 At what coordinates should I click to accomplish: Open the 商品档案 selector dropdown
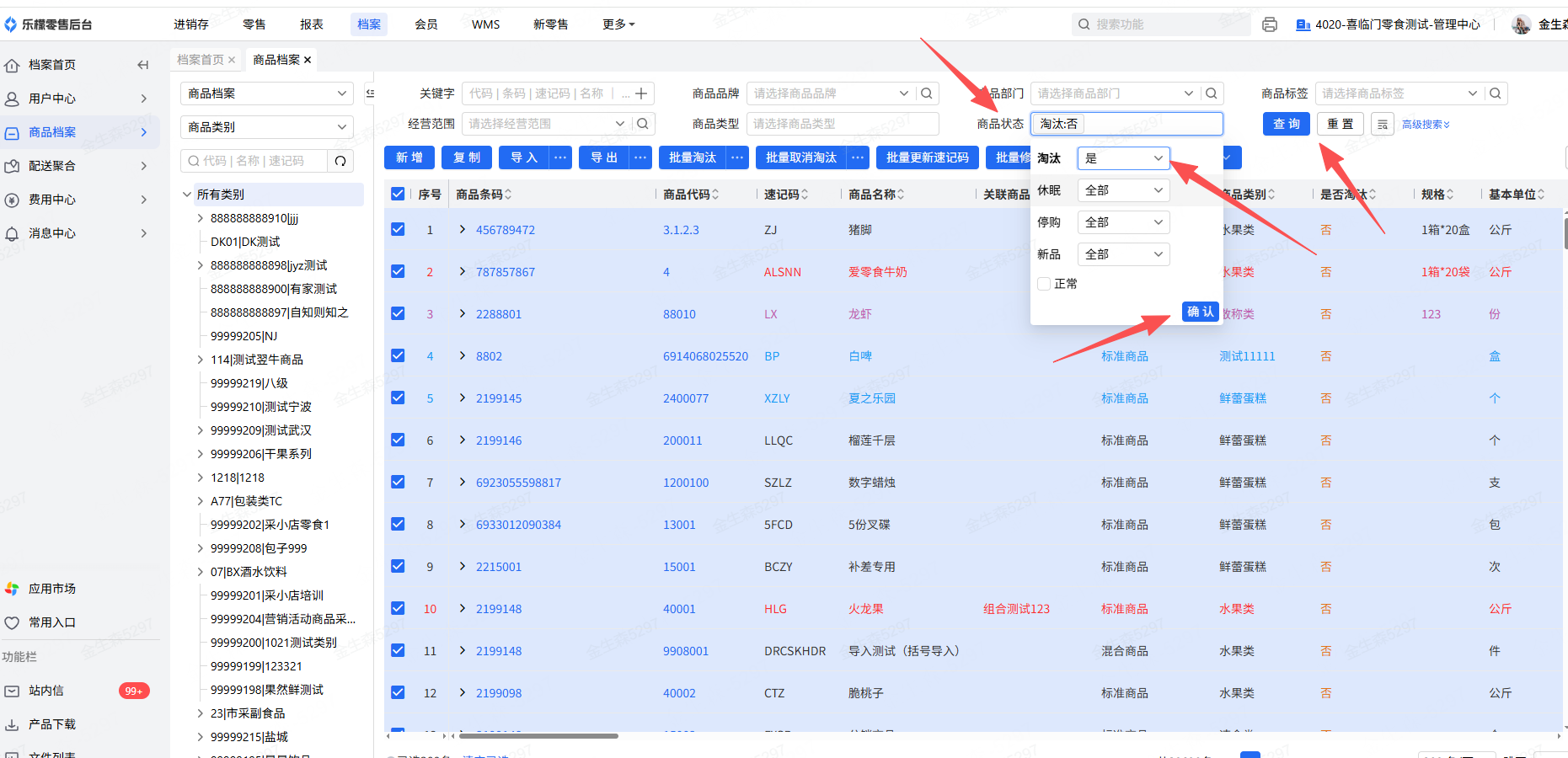[267, 93]
